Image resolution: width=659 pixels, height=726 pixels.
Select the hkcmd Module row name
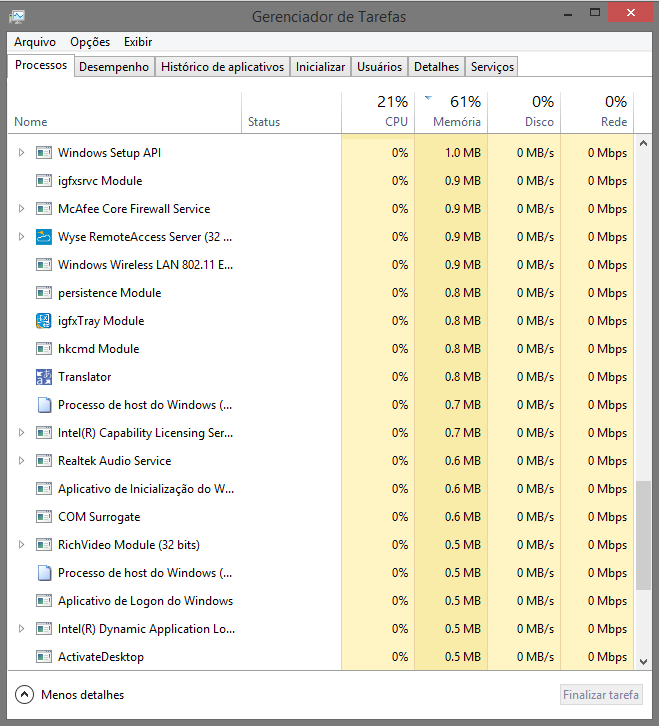pyautogui.click(x=99, y=349)
